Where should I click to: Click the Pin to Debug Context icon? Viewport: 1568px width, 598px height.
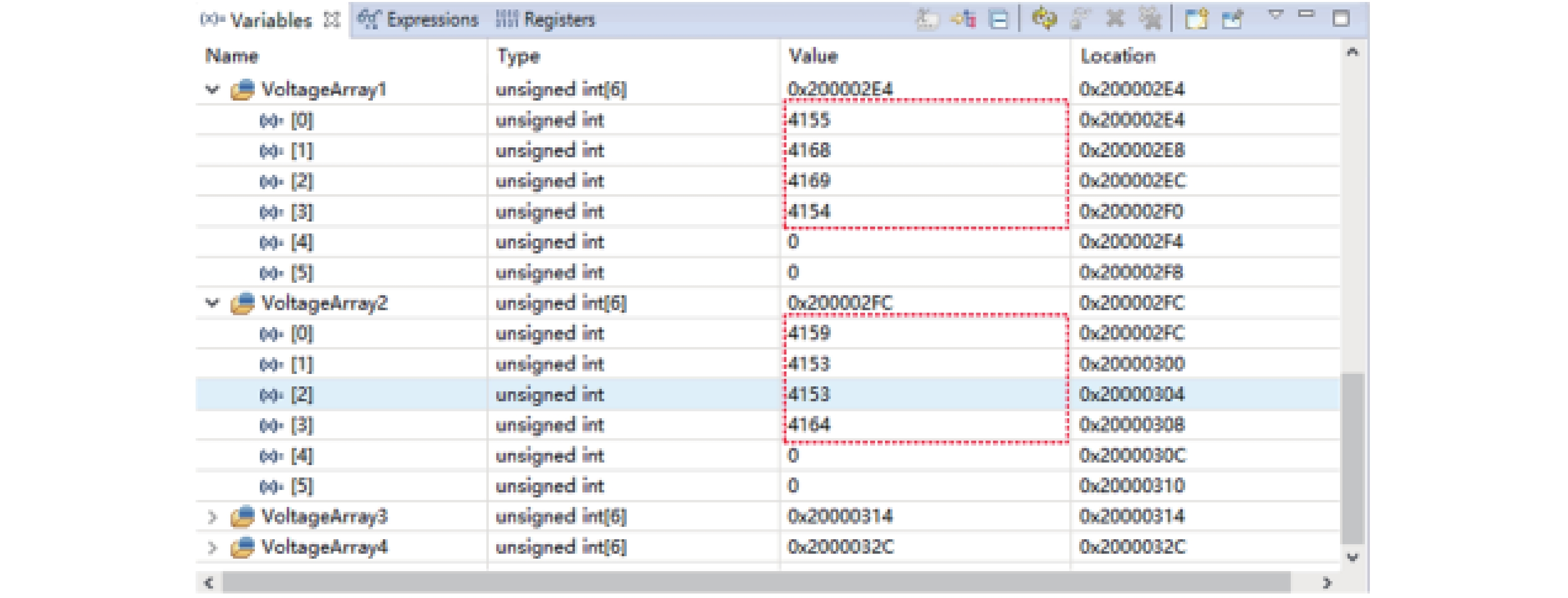[x=1232, y=19]
